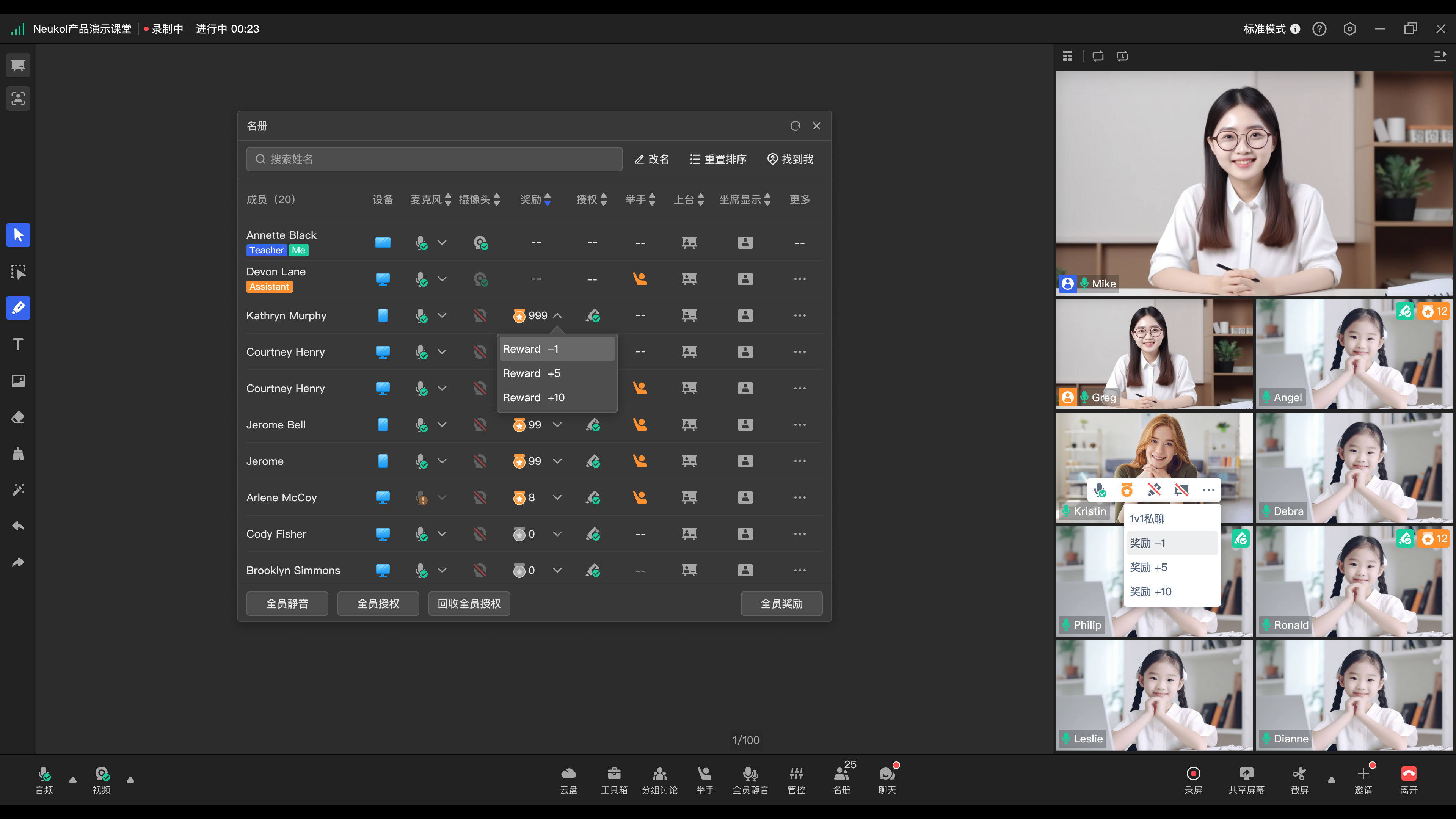This screenshot has width=1456, height=819.
Task: Choose Reward +5 in dropdown menu
Action: (x=557, y=373)
